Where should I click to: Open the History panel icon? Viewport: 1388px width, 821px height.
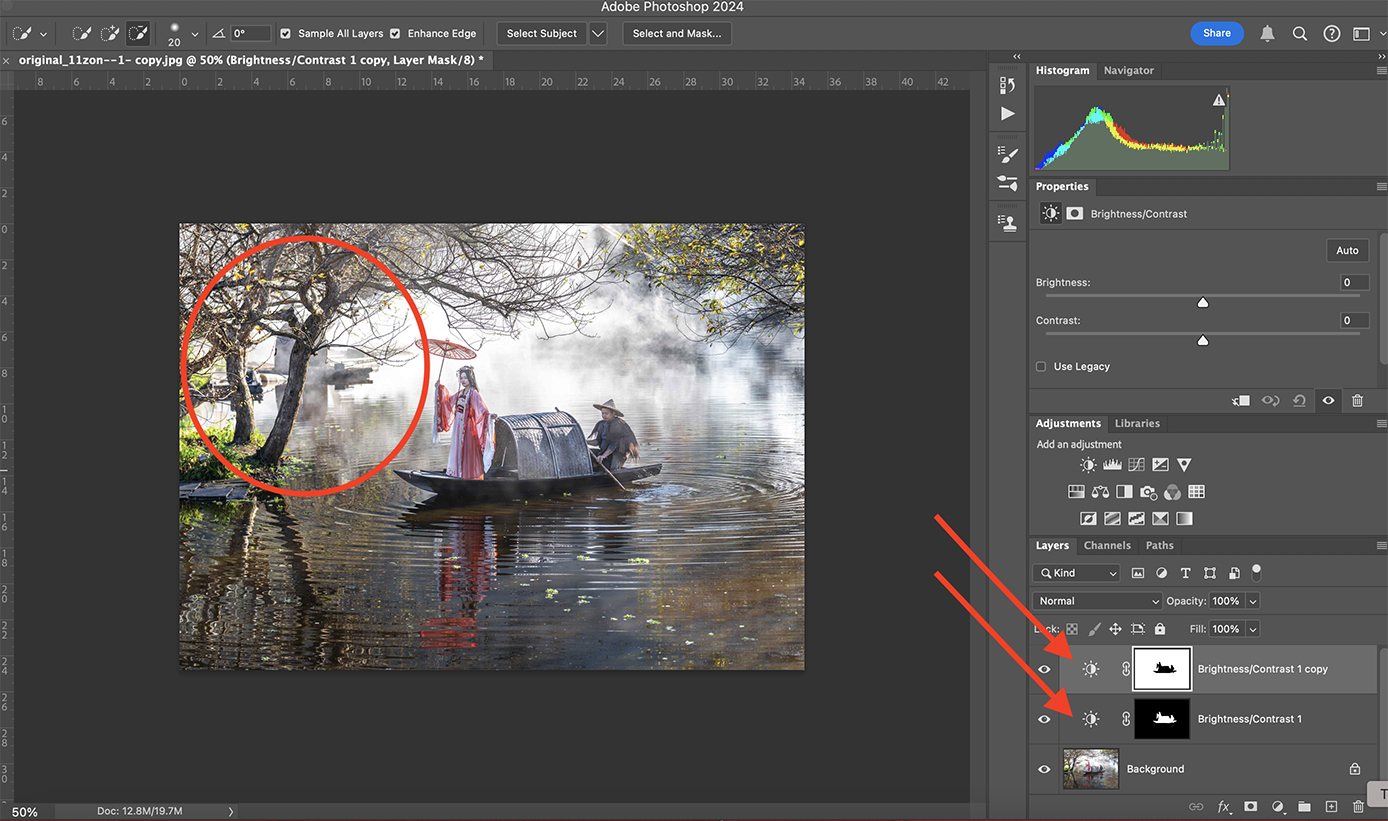tap(1008, 86)
